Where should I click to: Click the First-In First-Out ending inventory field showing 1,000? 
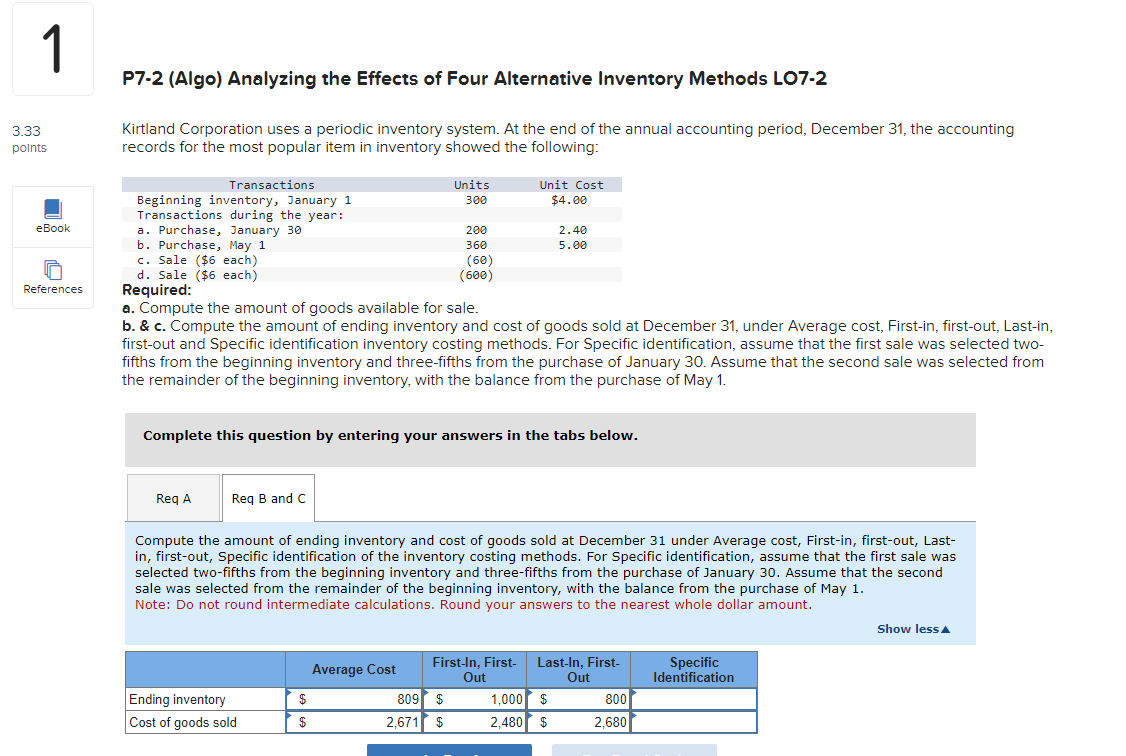[475, 699]
